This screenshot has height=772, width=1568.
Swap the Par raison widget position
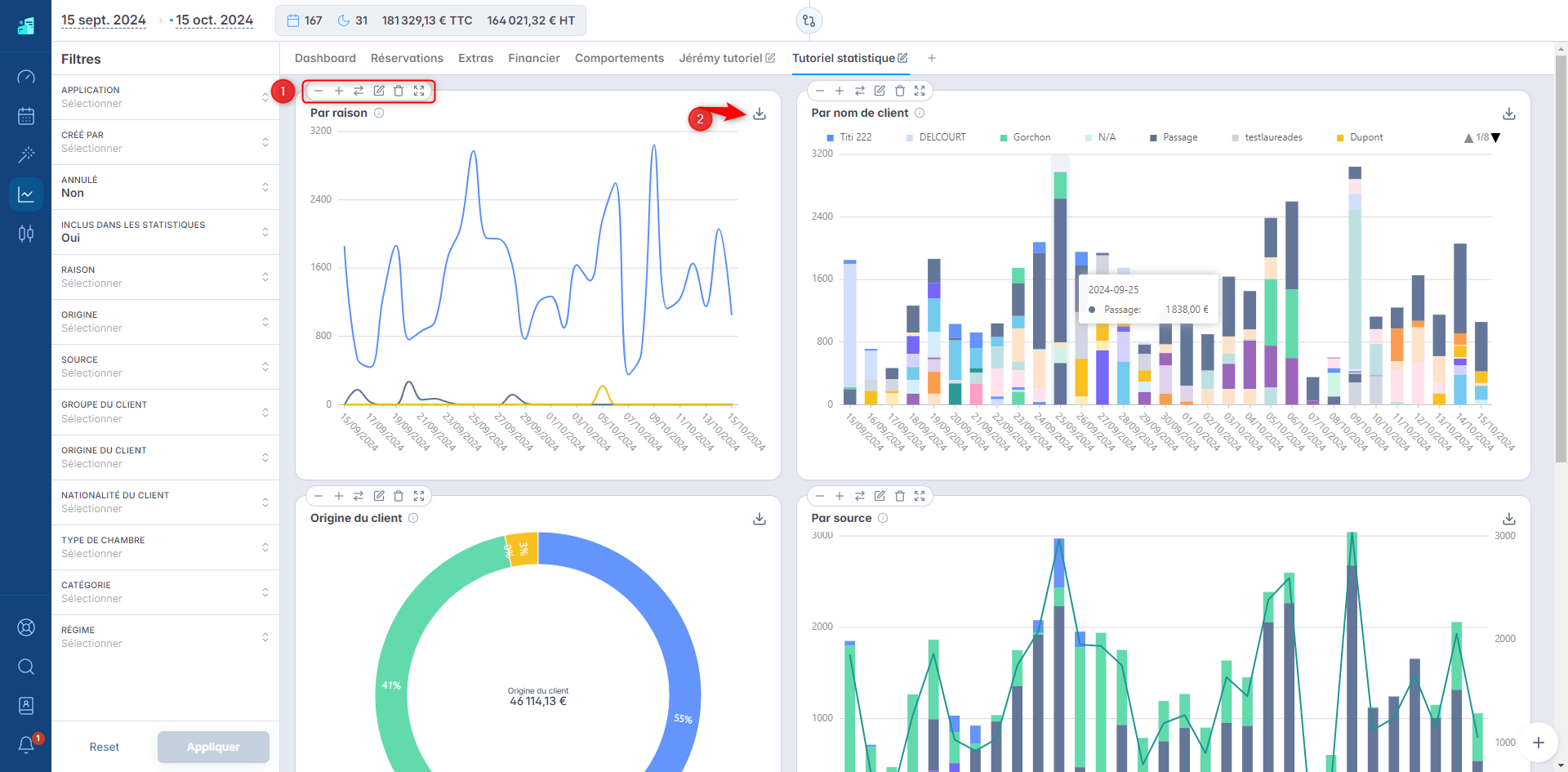click(359, 91)
